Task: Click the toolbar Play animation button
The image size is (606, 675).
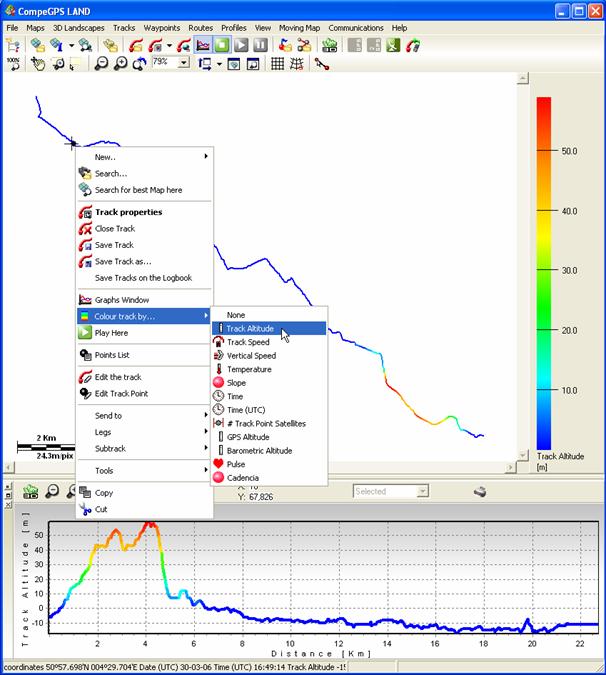Action: (241, 45)
